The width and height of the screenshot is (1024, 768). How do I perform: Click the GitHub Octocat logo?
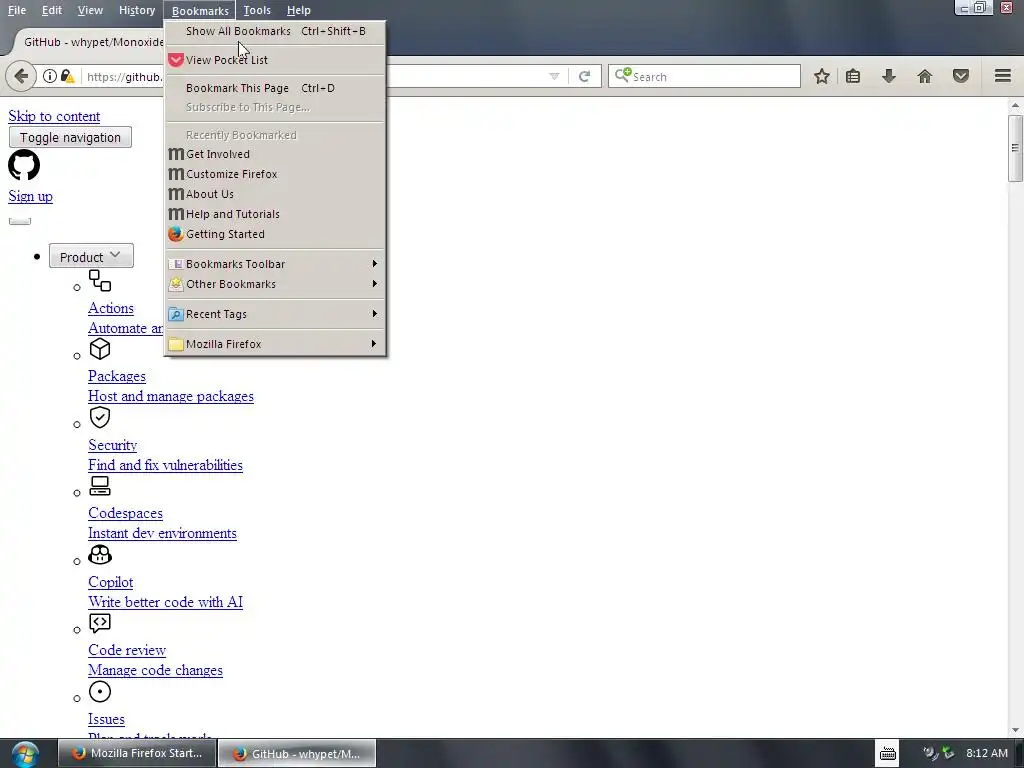[24, 165]
